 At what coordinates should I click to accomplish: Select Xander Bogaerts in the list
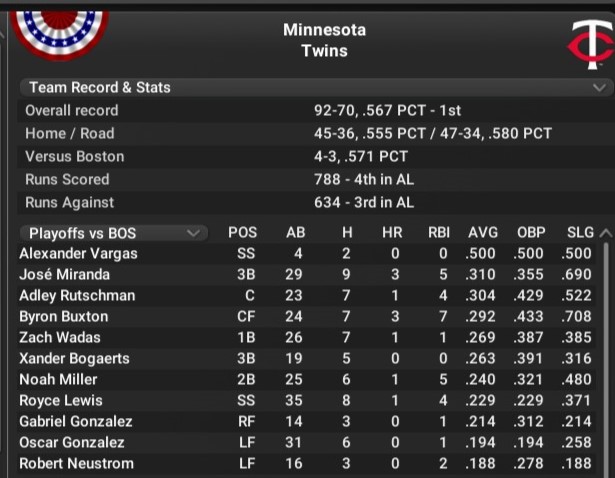tap(74, 359)
